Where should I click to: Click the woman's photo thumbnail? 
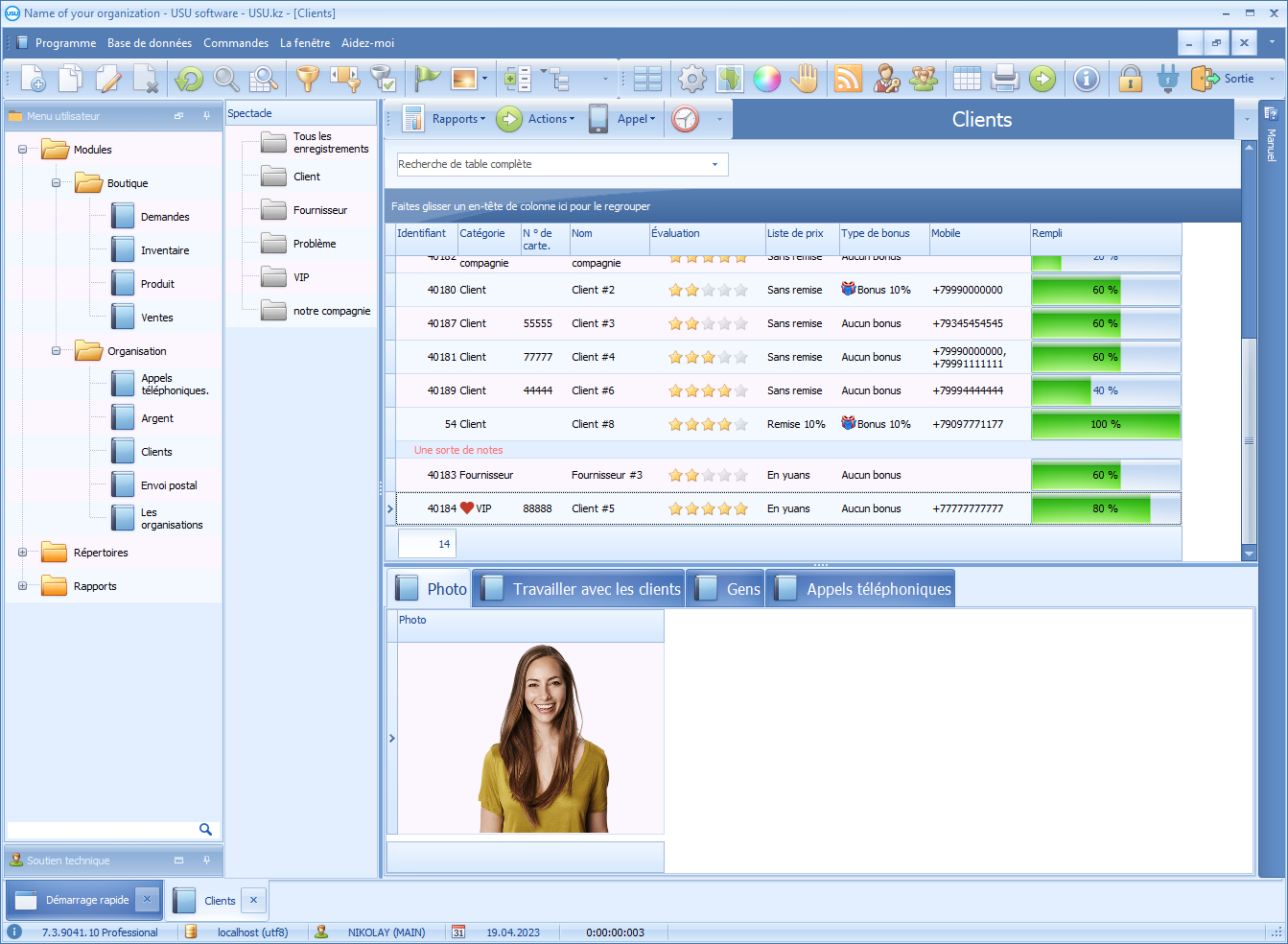(x=543, y=738)
